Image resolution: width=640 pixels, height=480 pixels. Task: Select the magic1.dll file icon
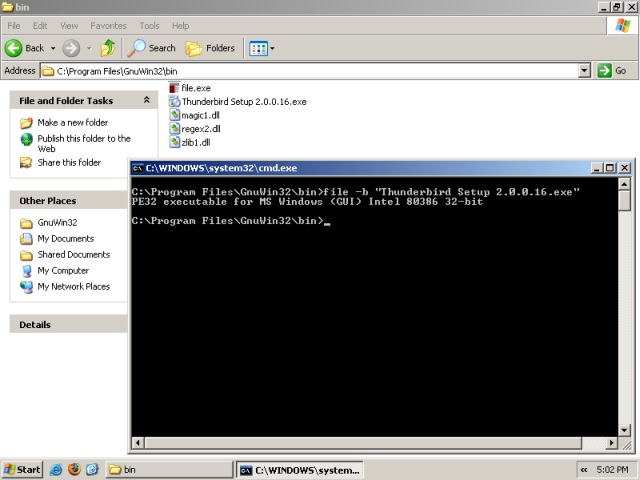174,115
